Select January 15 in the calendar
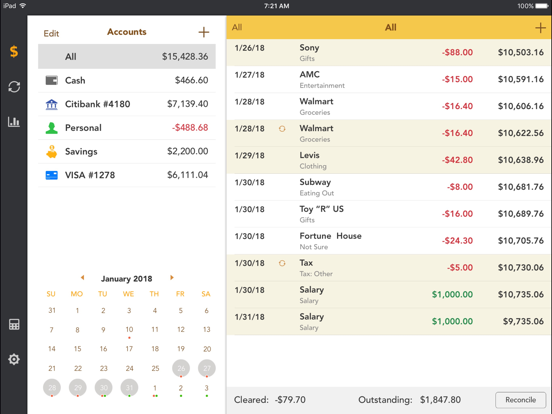Image resolution: width=552 pixels, height=414 pixels. 77,349
